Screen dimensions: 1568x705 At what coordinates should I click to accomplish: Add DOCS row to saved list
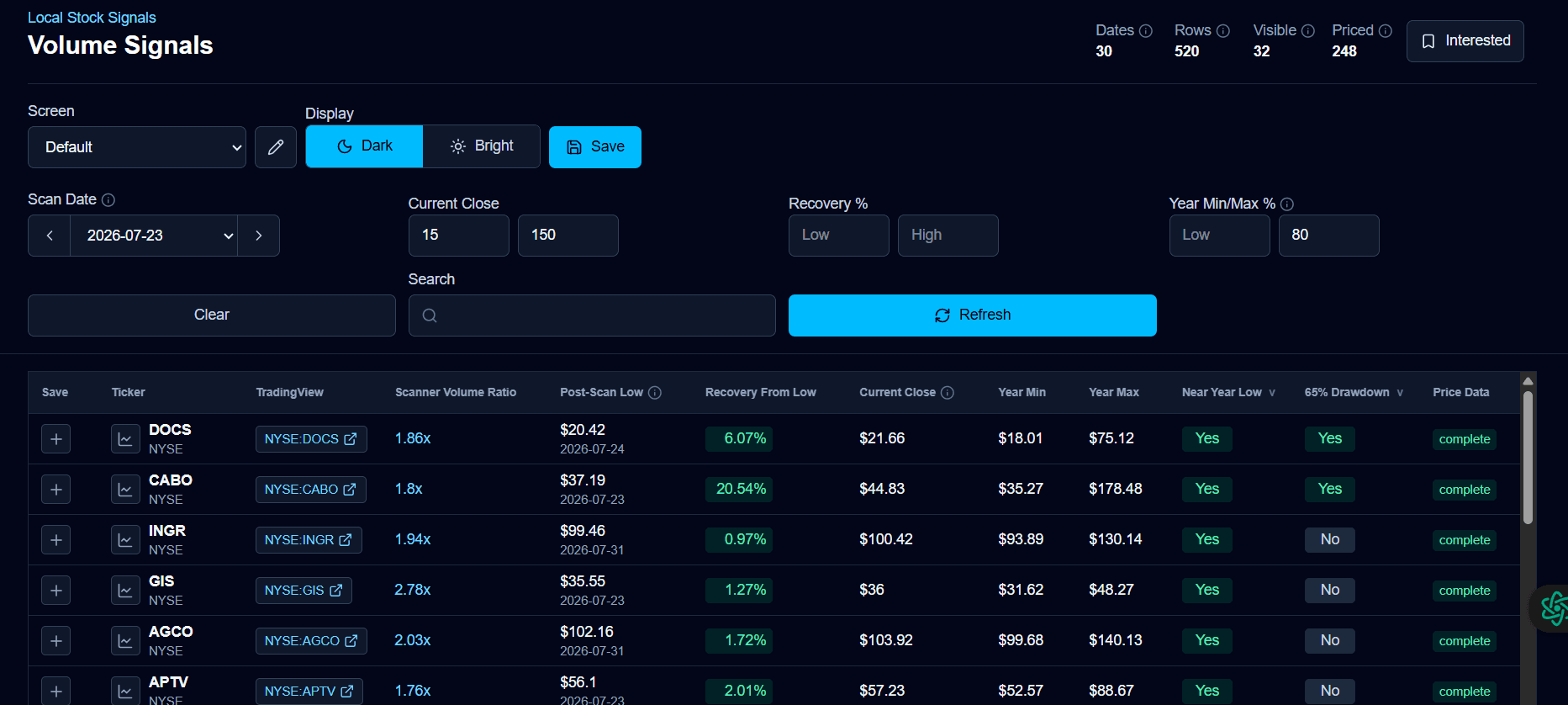pos(56,439)
